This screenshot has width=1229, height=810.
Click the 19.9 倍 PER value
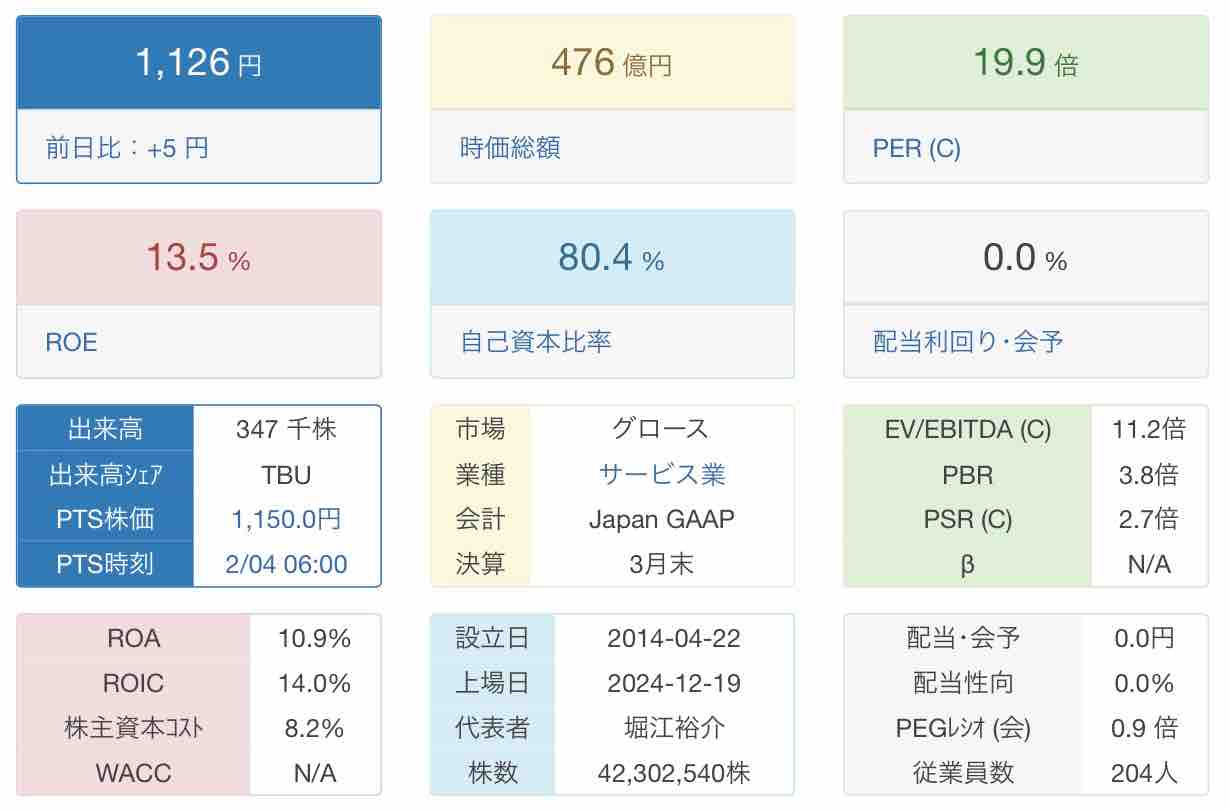coord(1025,63)
